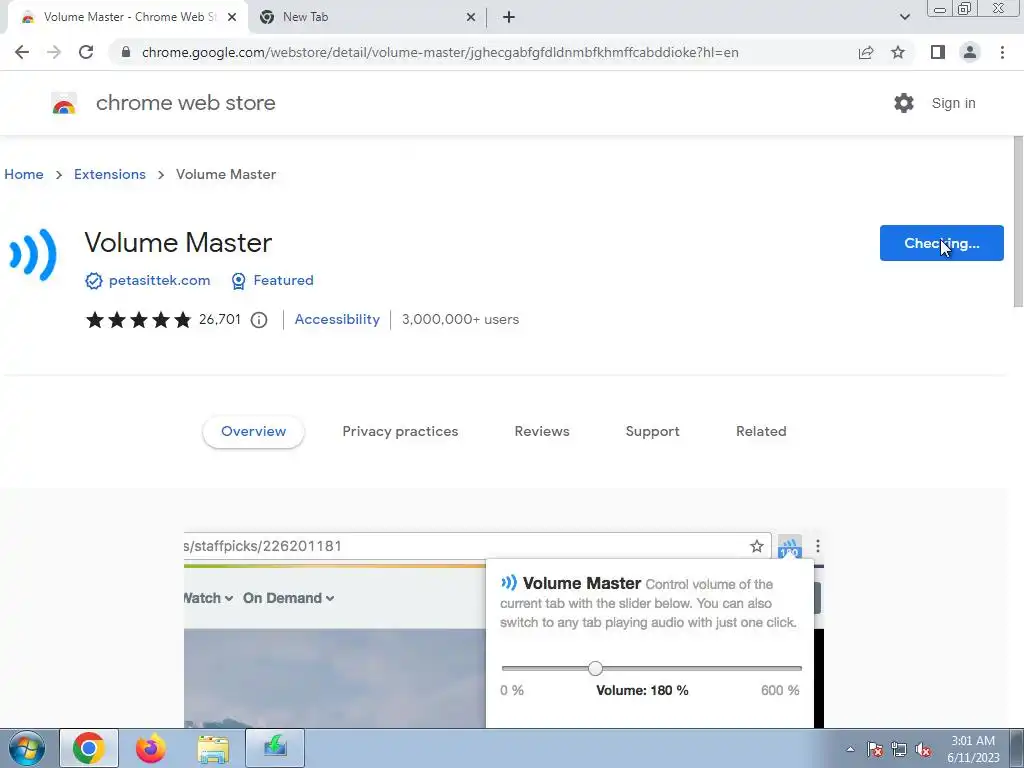1024x768 pixels.
Task: Click the blue Checking... button
Action: [x=942, y=243]
